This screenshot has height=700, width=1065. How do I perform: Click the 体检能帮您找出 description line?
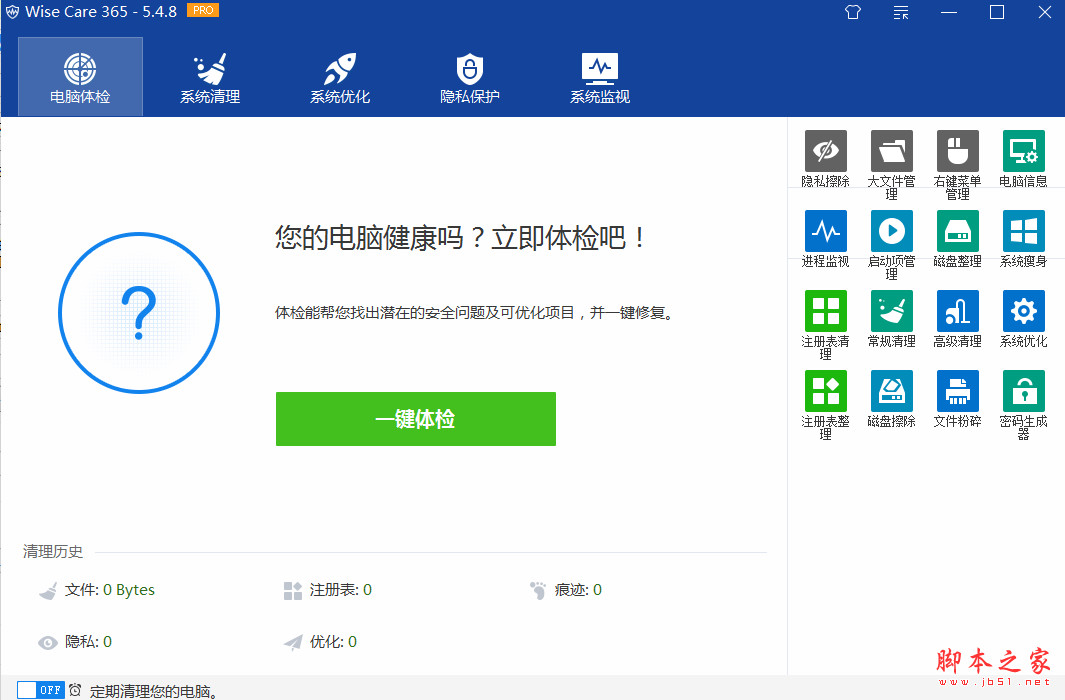(x=474, y=313)
